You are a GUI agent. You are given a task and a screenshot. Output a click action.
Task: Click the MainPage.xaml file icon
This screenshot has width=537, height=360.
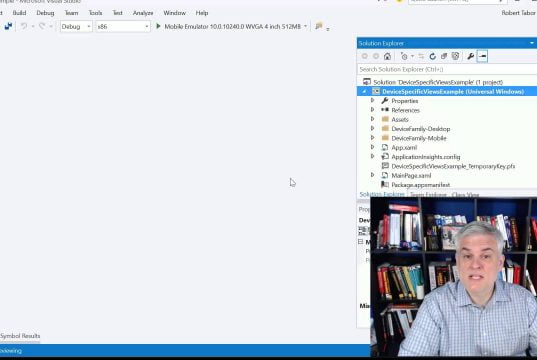pyautogui.click(x=385, y=175)
